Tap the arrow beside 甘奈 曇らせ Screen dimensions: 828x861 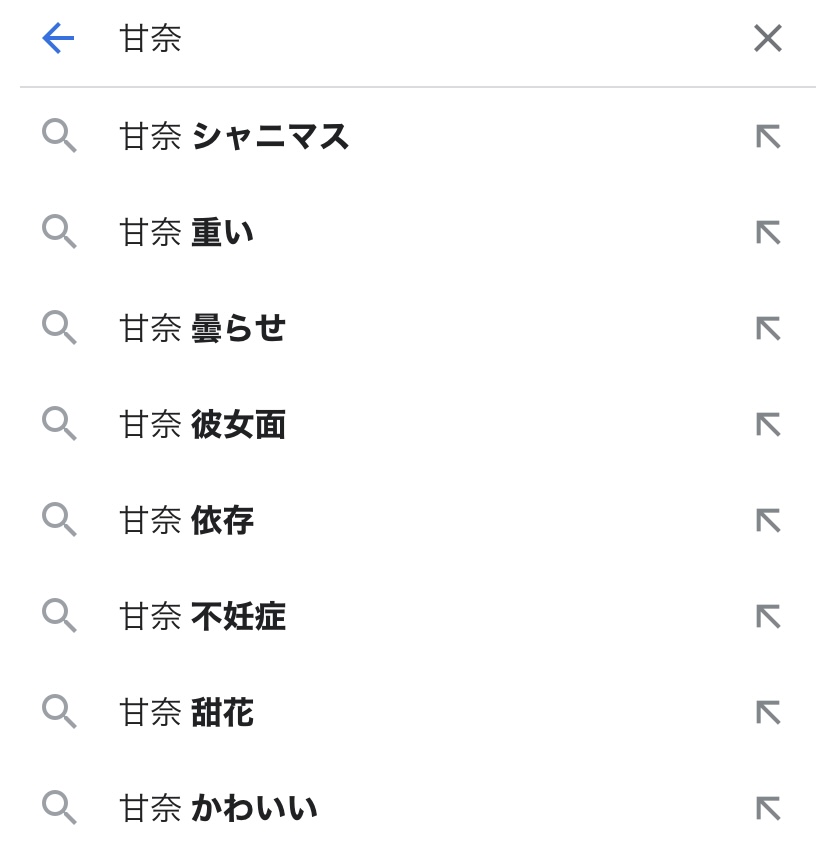pos(768,329)
